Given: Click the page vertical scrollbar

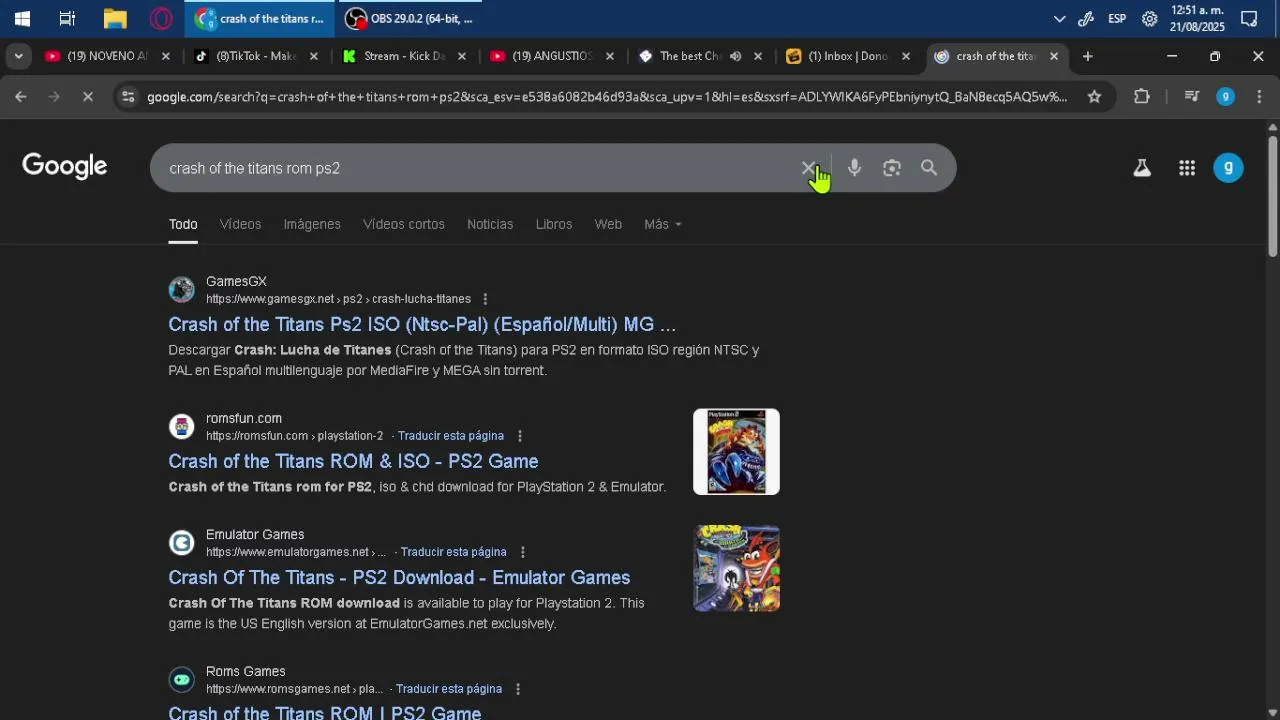Looking at the screenshot, I should pos(1272,195).
